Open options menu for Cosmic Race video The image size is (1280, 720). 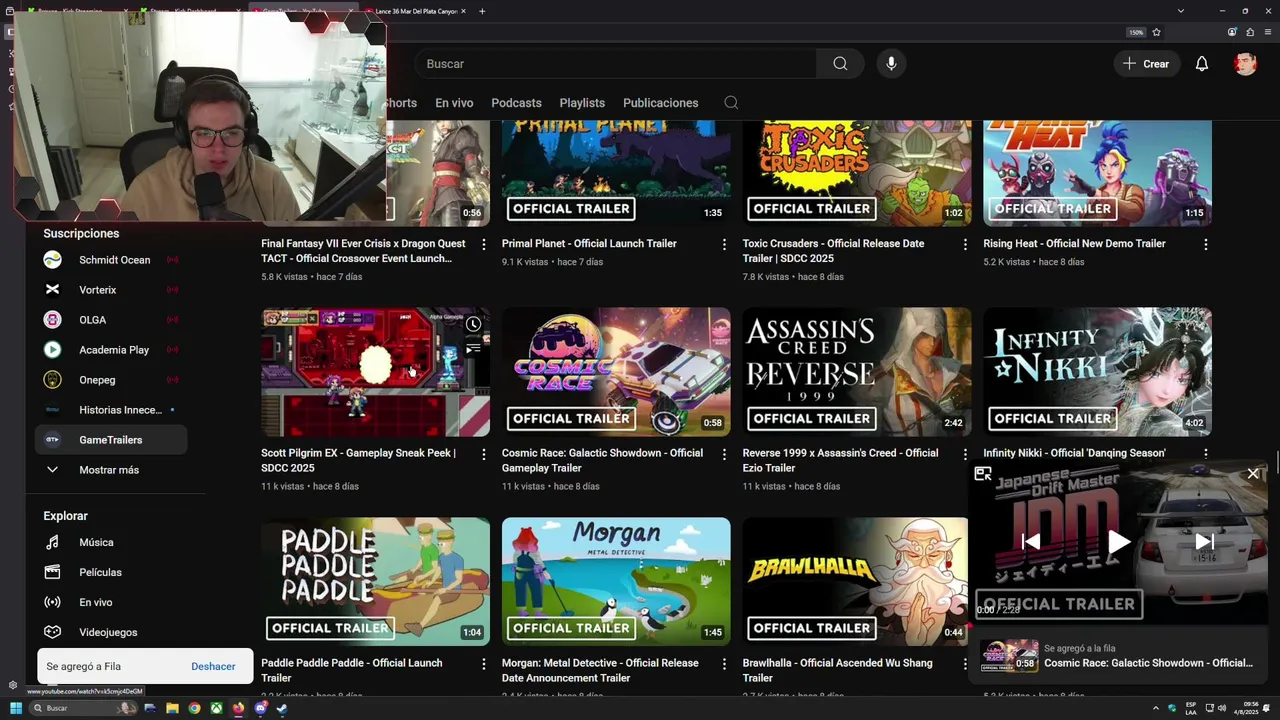tap(725, 454)
